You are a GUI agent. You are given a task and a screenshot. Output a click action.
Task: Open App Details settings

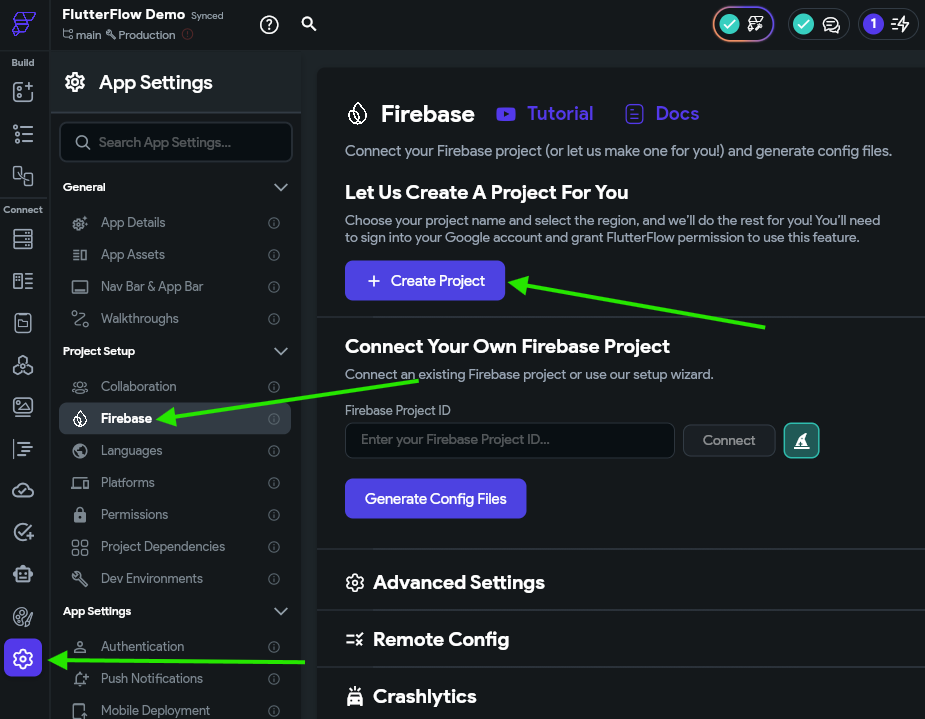point(175,223)
